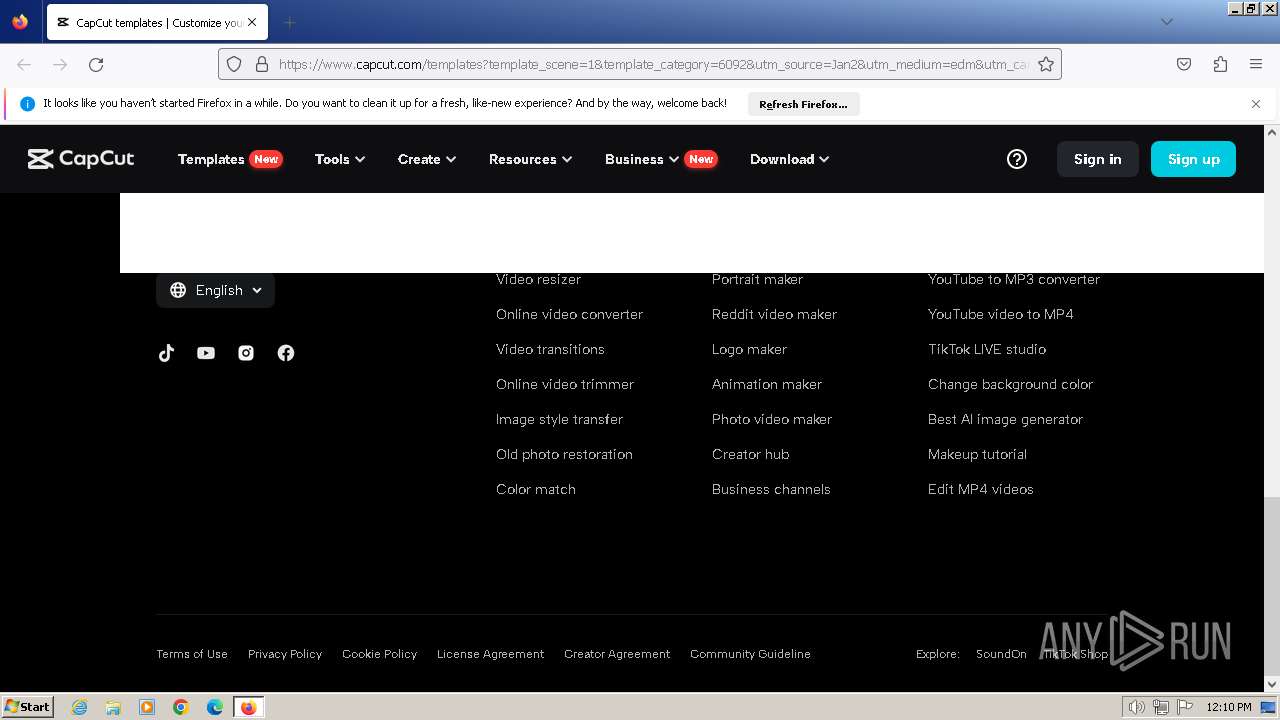Click the browser address bar URL
This screenshot has width=1280, height=720.
tap(652, 64)
